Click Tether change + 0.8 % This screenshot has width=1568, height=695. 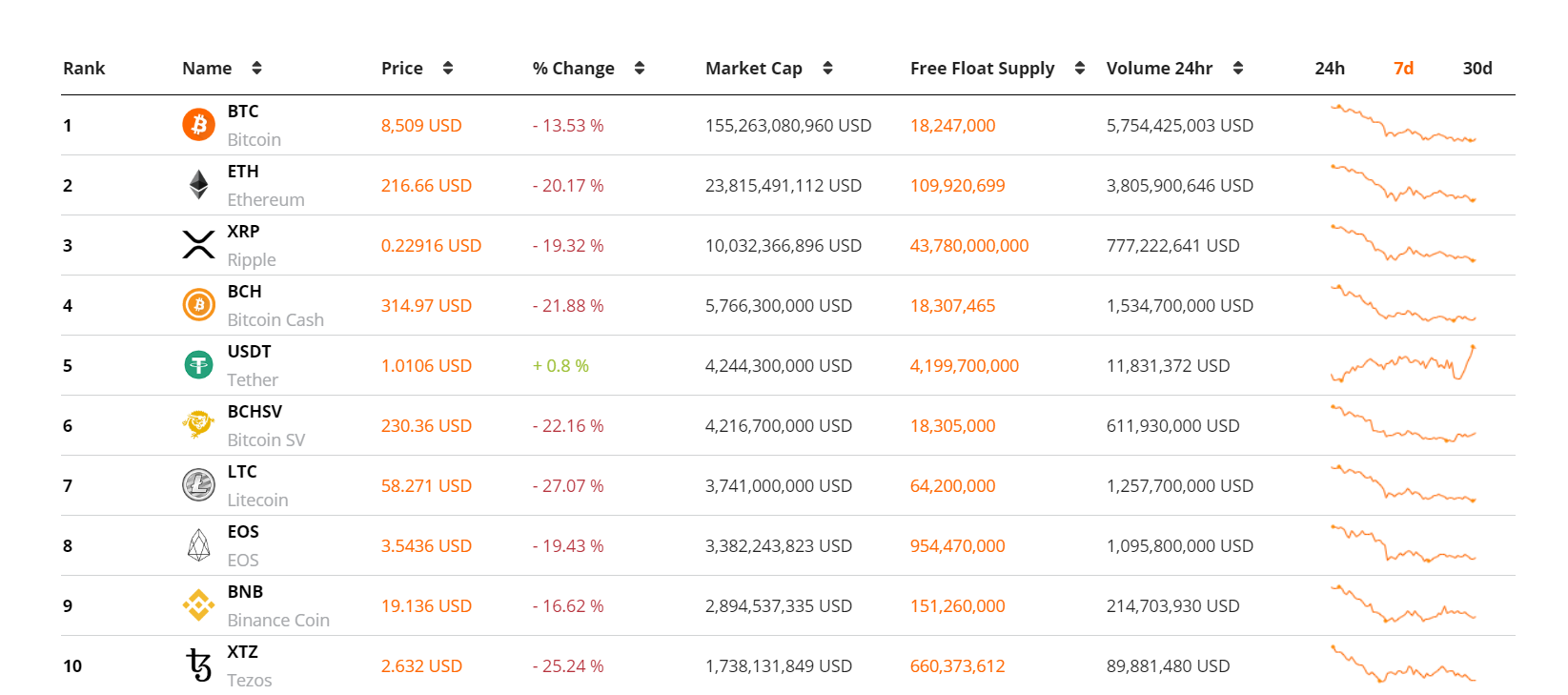[x=560, y=365]
